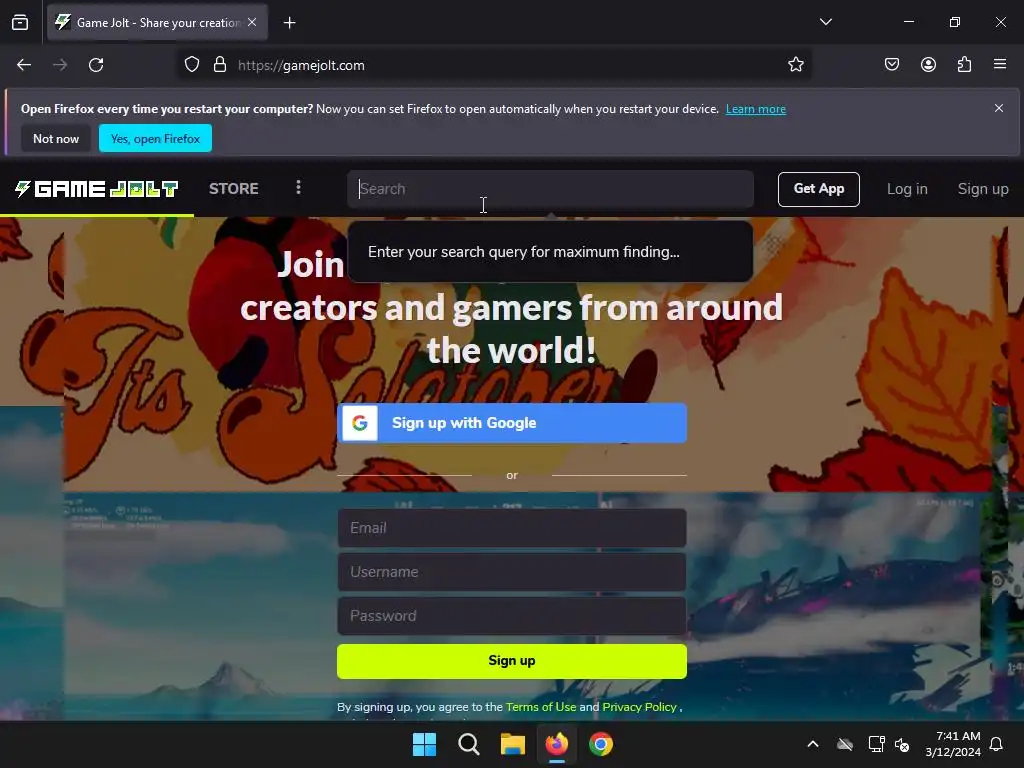1024x768 pixels.
Task: Open the Firefox account icon
Action: pyautogui.click(x=928, y=65)
